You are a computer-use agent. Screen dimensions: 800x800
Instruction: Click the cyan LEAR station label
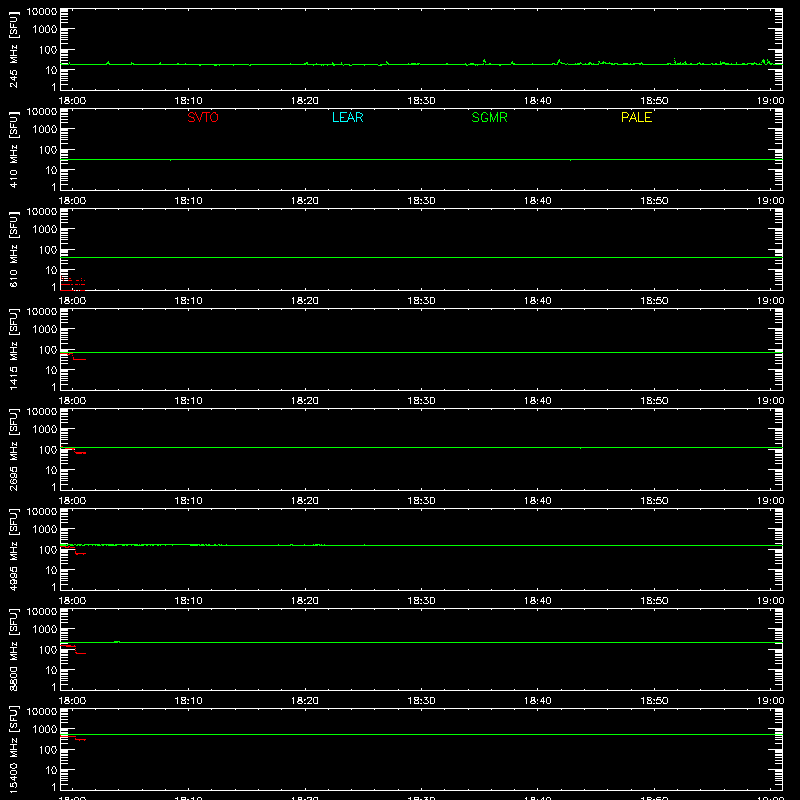pos(347,117)
